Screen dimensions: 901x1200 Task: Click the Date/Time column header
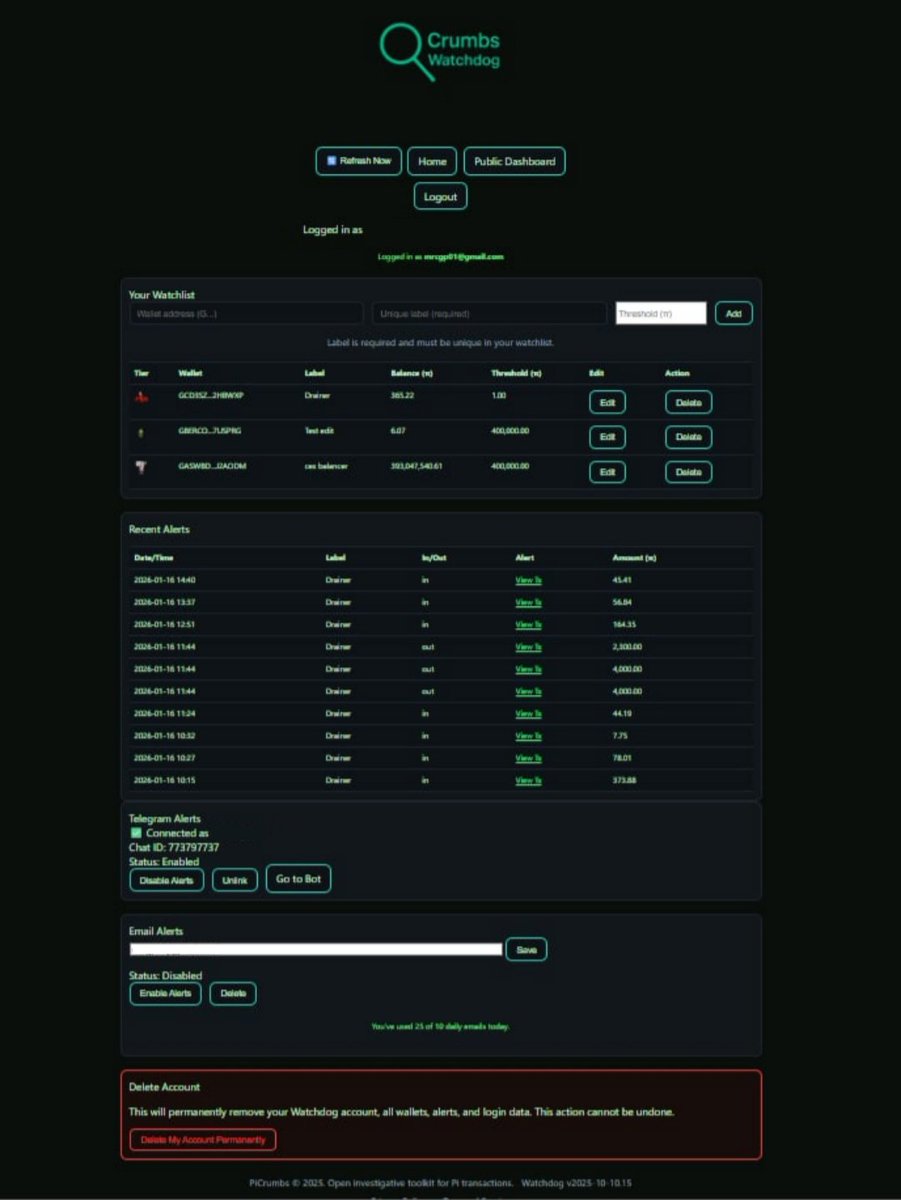[x=154, y=557]
